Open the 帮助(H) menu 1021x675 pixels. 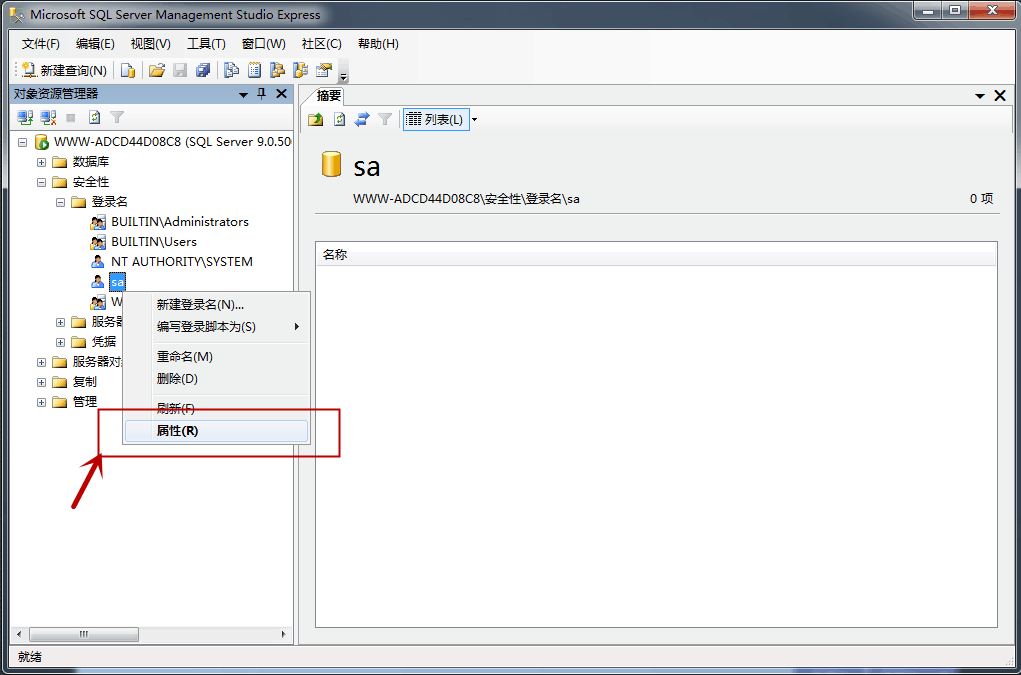378,44
